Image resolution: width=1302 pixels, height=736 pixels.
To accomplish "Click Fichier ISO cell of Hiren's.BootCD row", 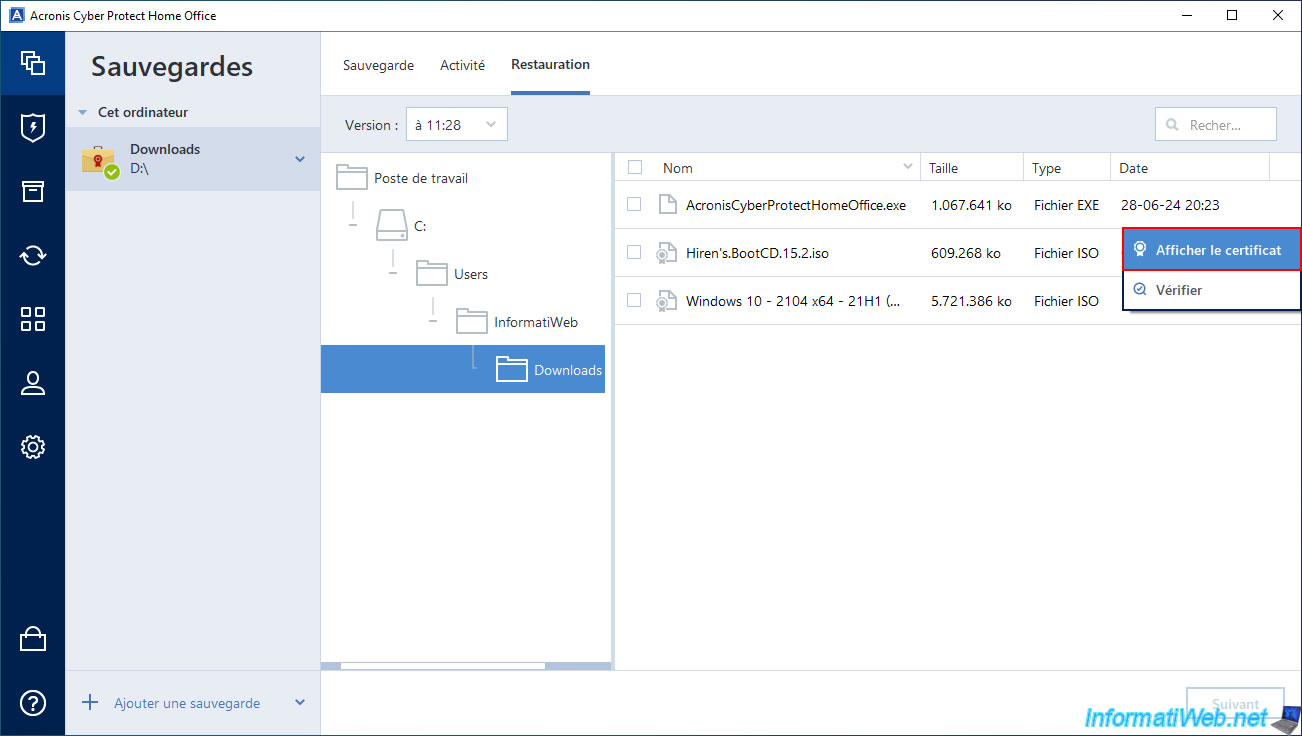I will click(x=1066, y=253).
